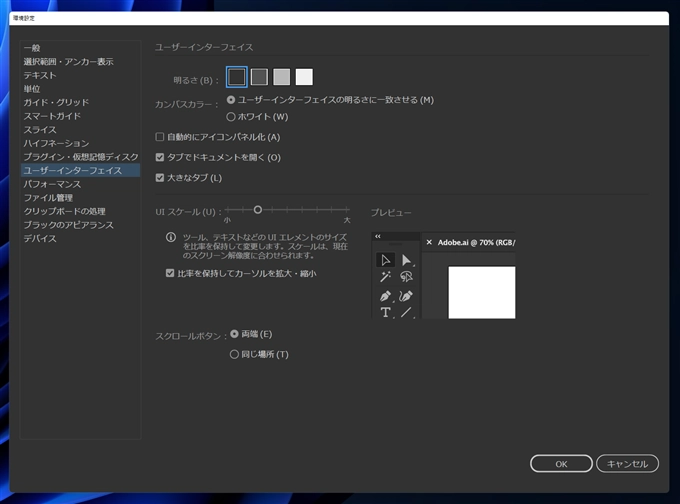The height and width of the screenshot is (504, 680).
Task: Toggle 大きなタブ (L) checkbox
Action: point(189,178)
